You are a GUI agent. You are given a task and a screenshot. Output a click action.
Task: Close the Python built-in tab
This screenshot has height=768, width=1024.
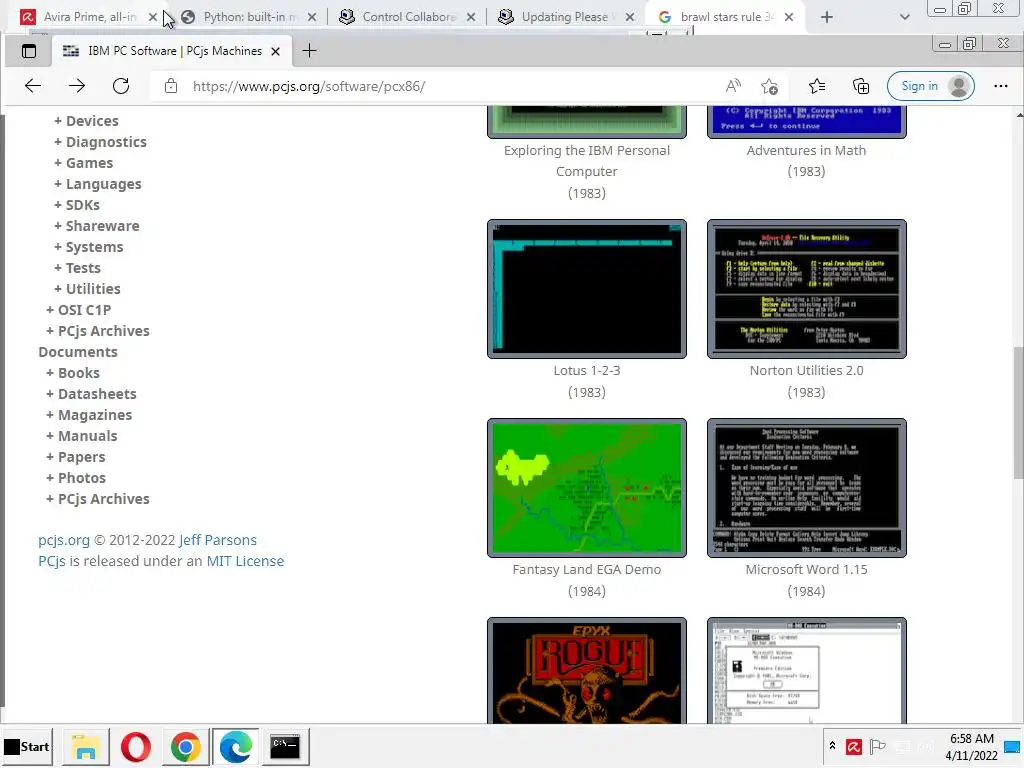(312, 17)
